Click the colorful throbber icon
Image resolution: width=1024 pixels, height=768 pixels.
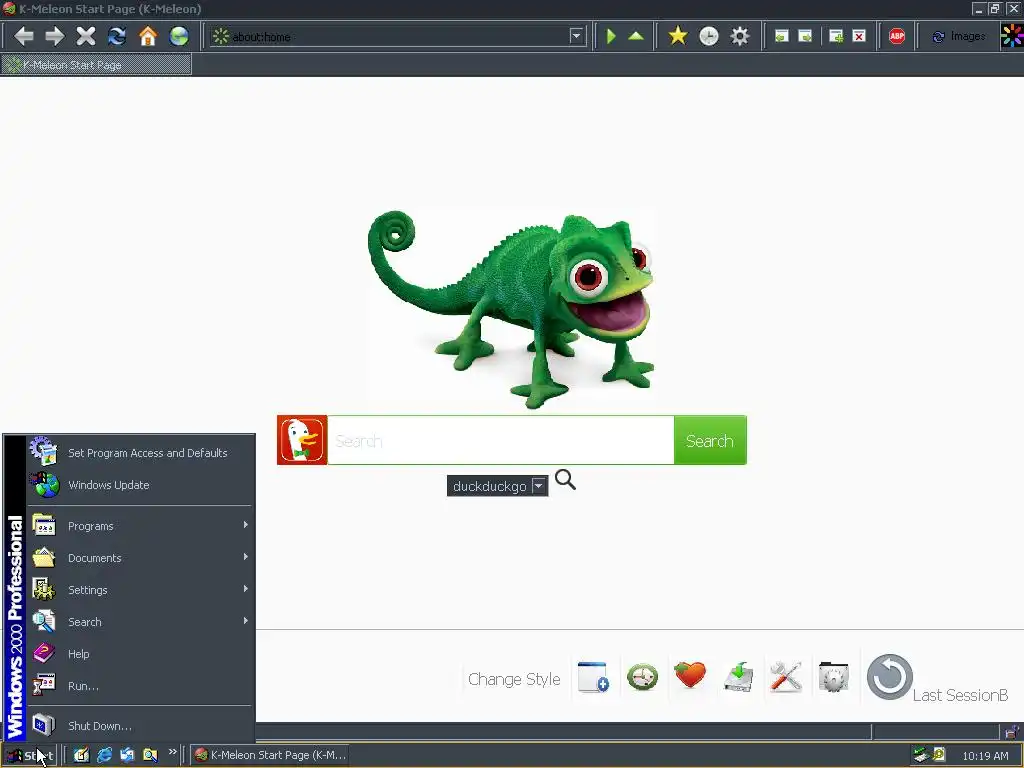click(1012, 36)
